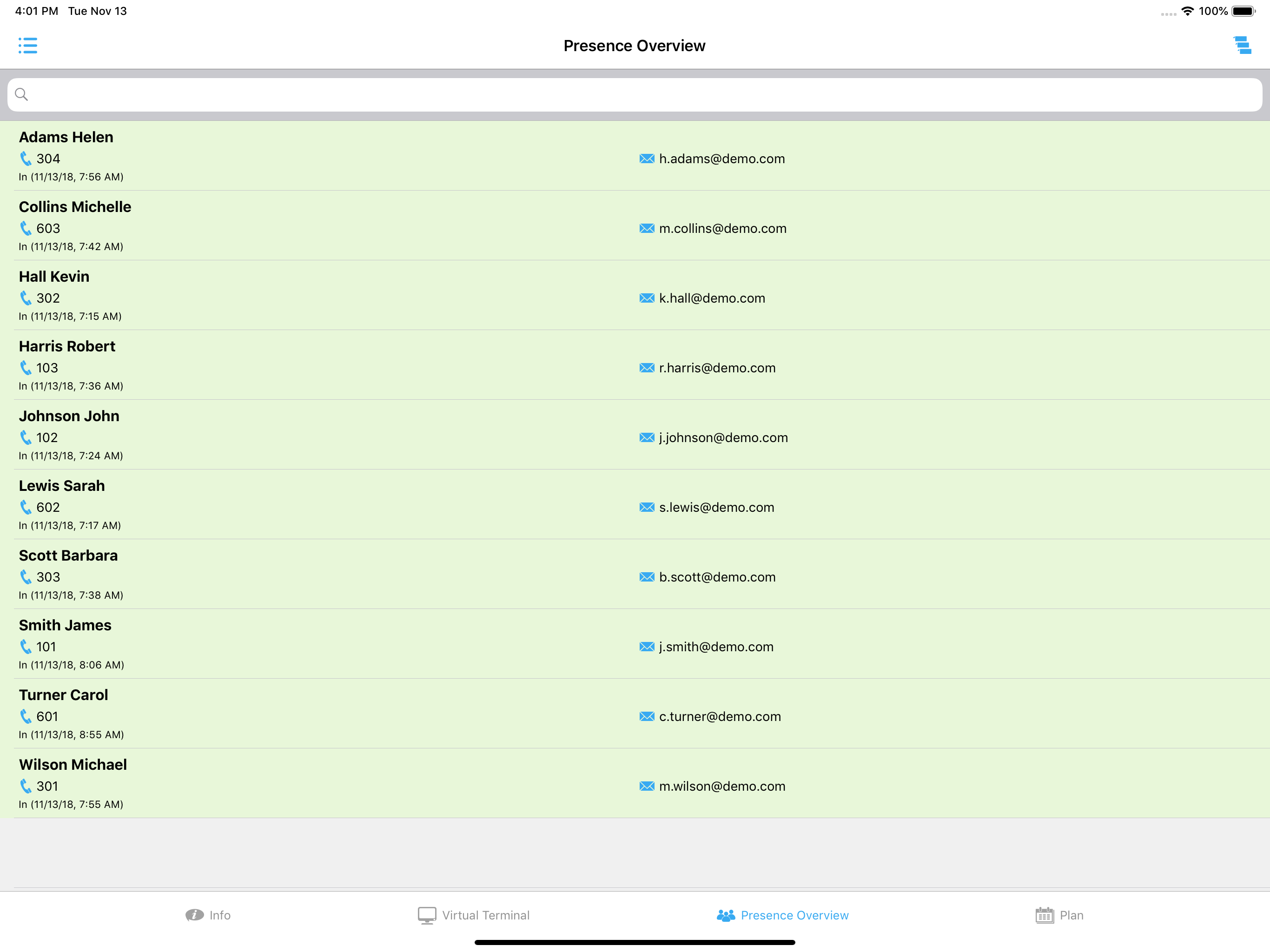Tap the iPad home indicator bar

[x=635, y=942]
